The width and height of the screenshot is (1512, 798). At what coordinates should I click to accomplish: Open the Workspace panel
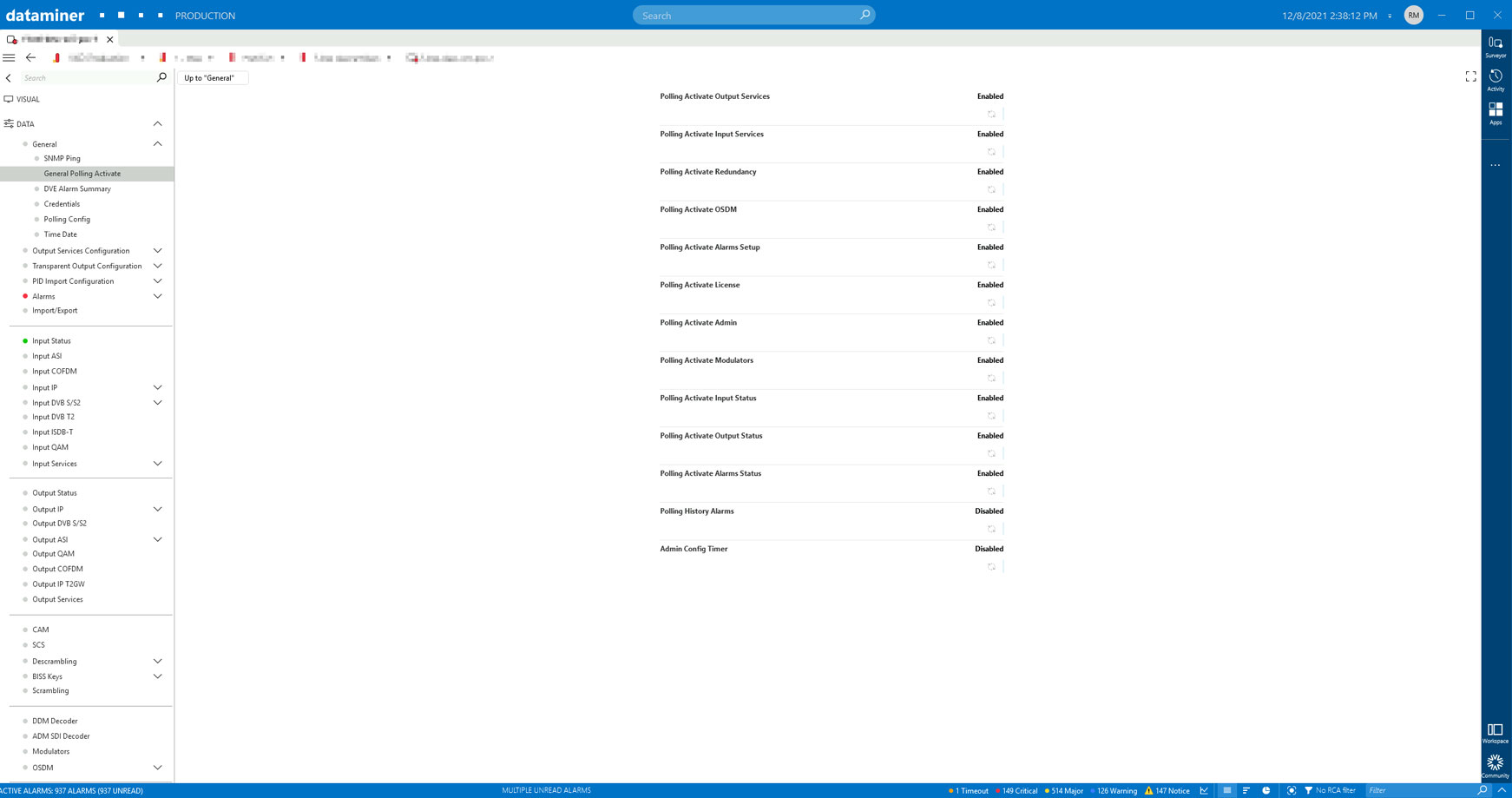(x=1495, y=733)
